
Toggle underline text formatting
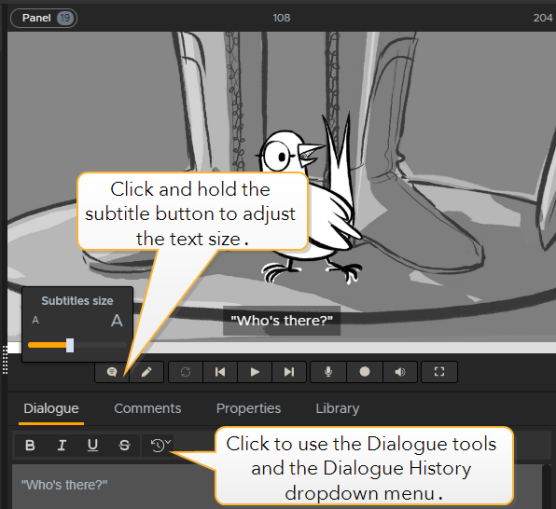(93, 445)
